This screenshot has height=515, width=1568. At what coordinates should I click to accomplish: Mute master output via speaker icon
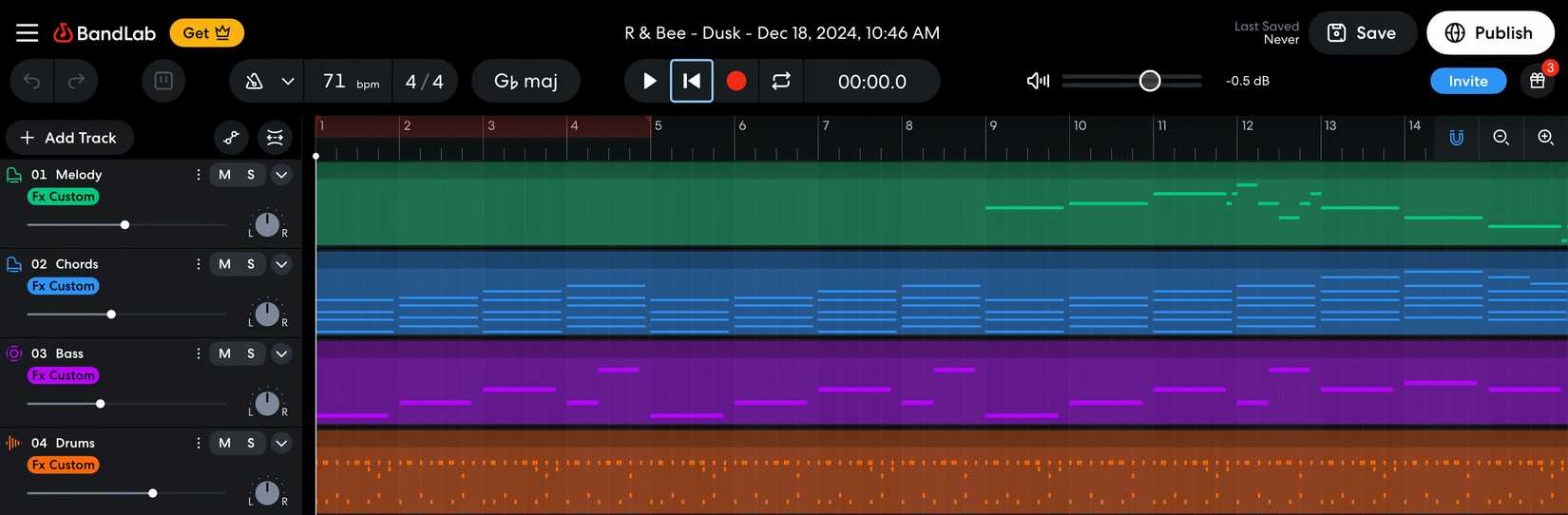1038,81
